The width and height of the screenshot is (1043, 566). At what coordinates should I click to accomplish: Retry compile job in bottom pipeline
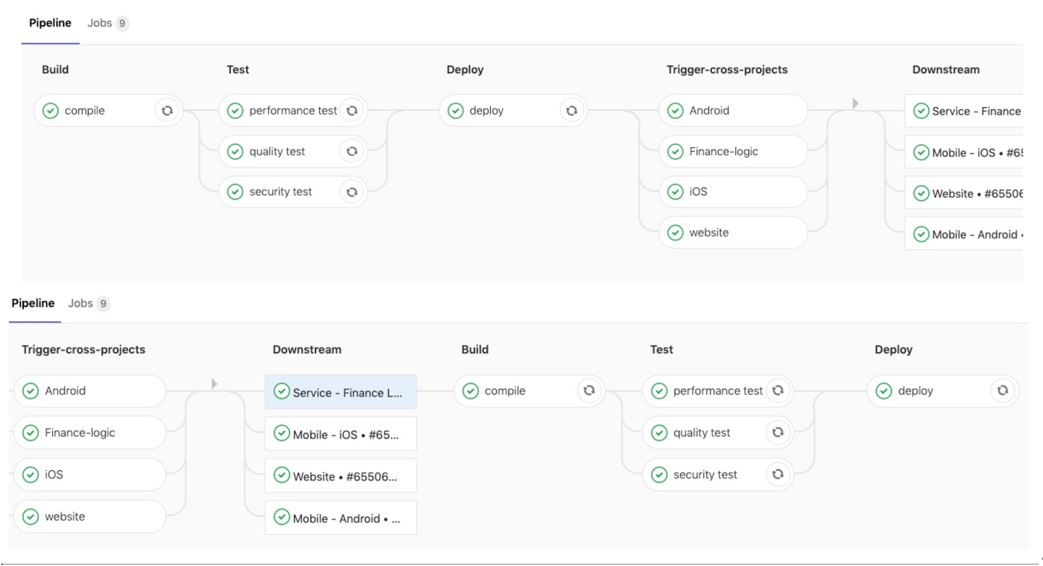coord(589,390)
